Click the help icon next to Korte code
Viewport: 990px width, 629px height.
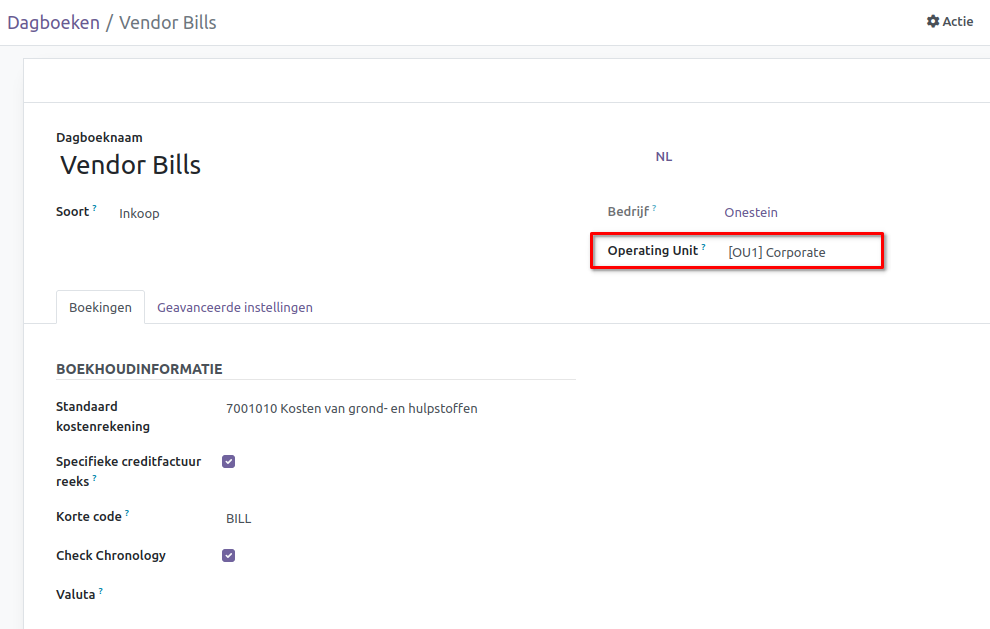[x=127, y=513]
